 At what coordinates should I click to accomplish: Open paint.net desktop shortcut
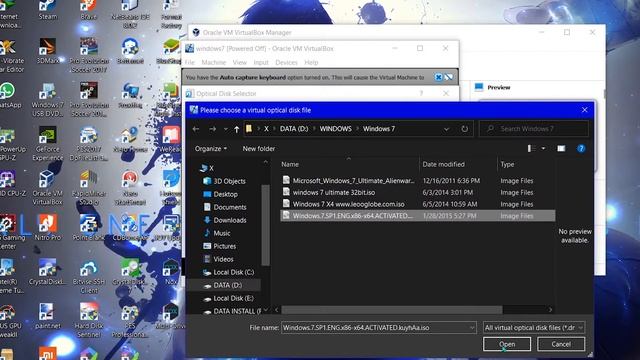47,316
